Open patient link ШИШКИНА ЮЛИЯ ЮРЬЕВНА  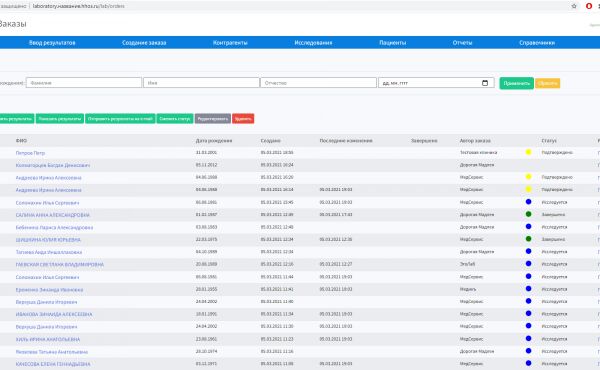tap(48, 240)
